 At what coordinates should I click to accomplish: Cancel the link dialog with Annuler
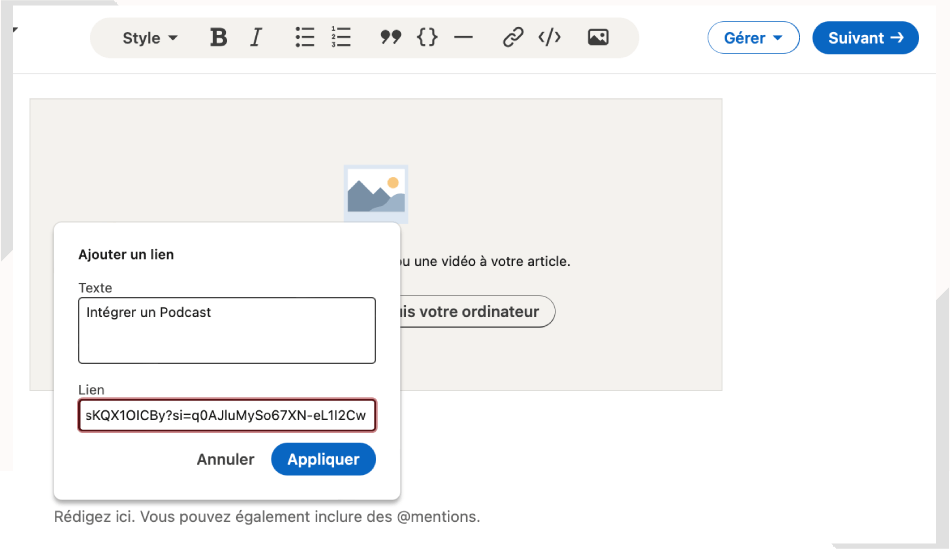tap(225, 460)
